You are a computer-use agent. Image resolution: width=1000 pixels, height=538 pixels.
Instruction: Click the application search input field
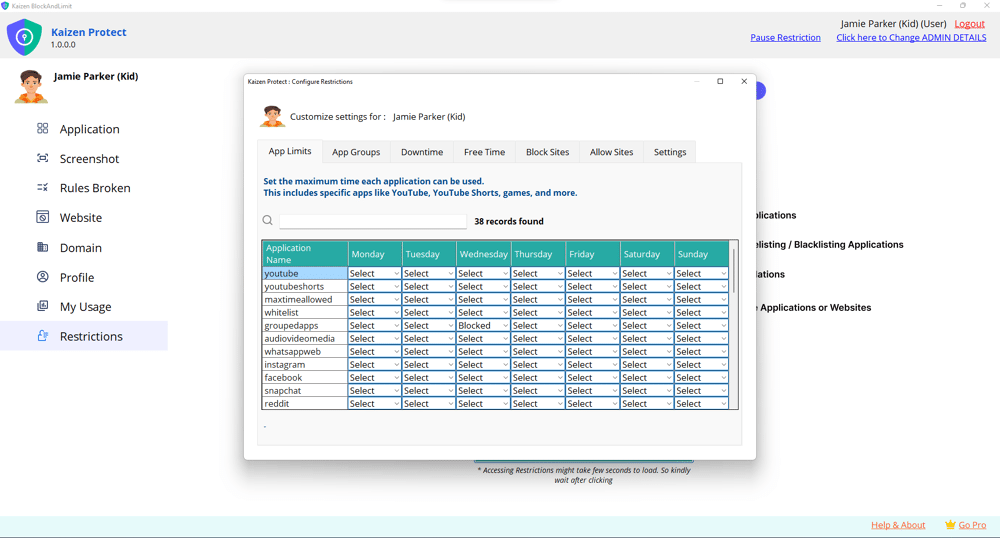372,221
